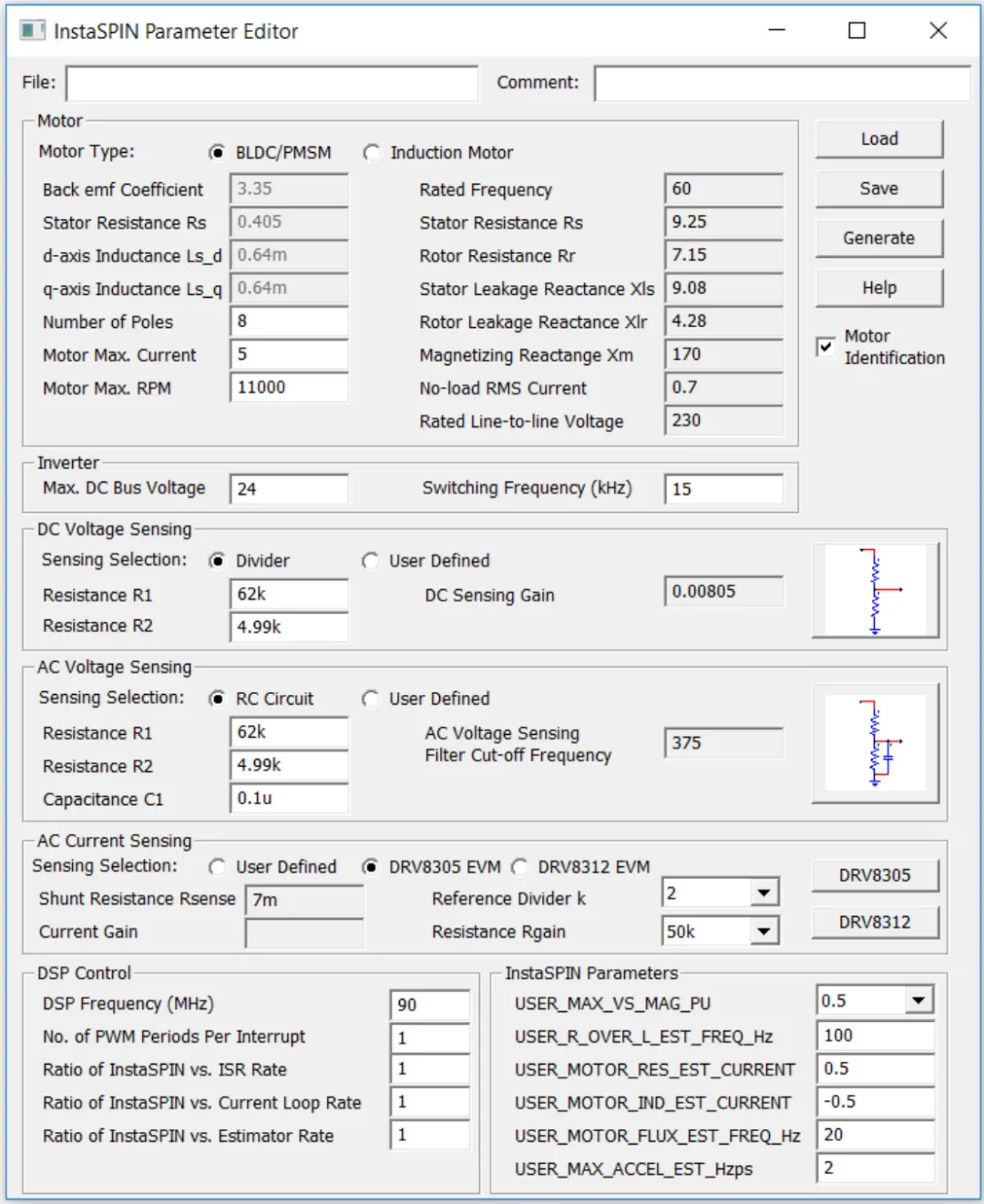Viewport: 984px width, 1204px height.
Task: Select RC Circuit for AC voltage sensing
Action: 217,699
